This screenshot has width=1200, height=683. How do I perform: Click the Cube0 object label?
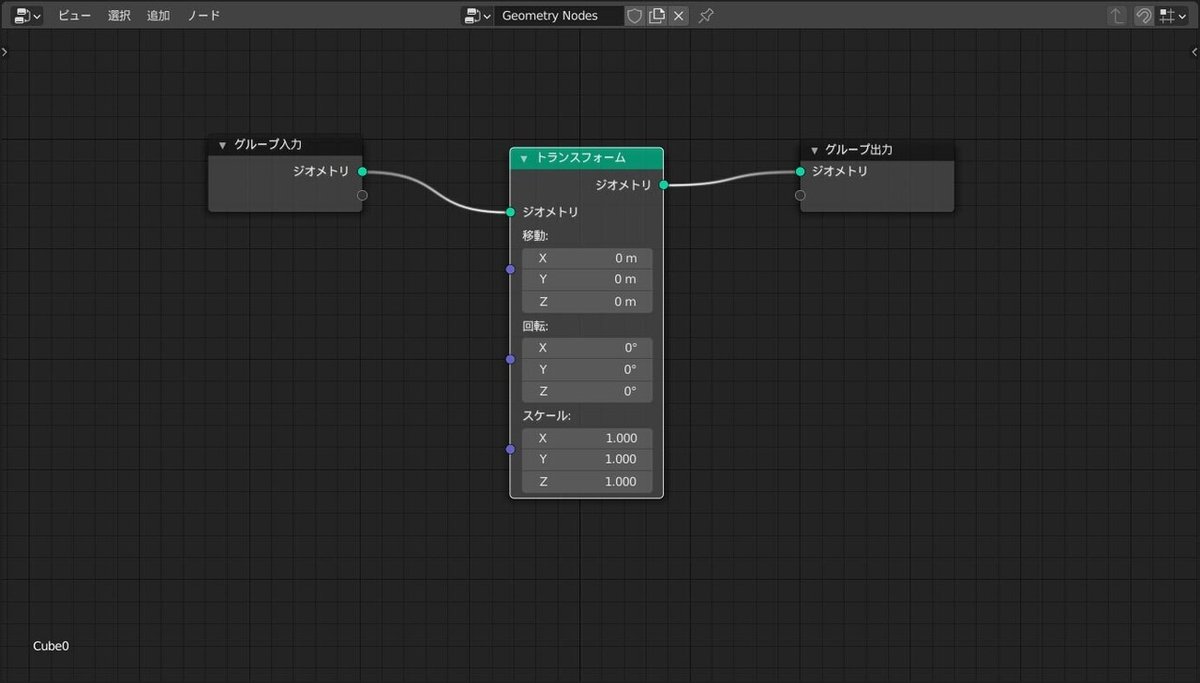click(51, 646)
